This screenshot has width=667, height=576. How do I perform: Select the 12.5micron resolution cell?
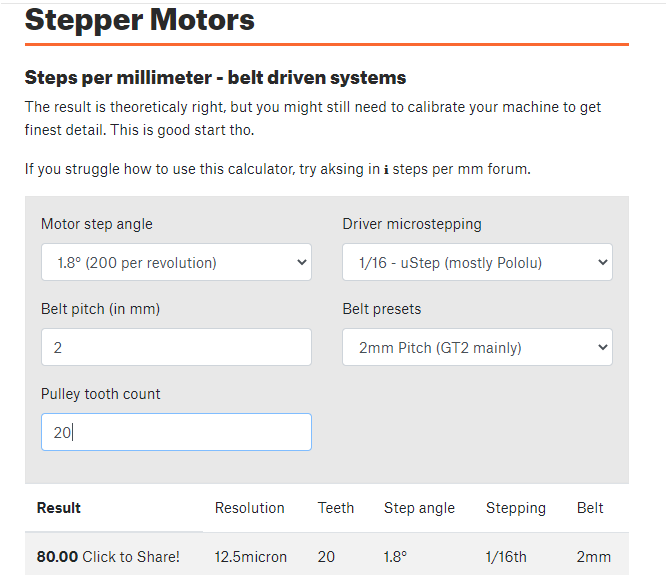tap(251, 556)
